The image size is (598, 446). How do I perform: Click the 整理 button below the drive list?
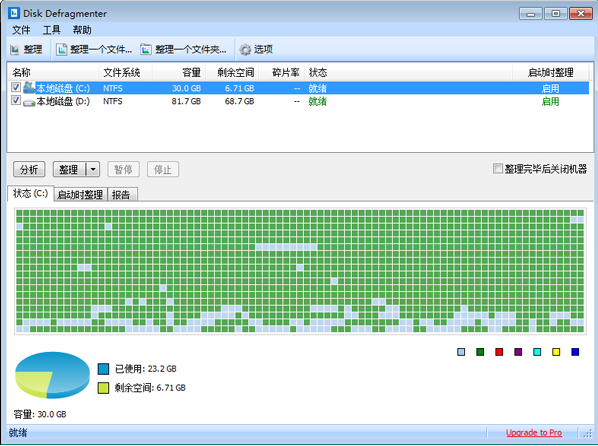(x=69, y=169)
